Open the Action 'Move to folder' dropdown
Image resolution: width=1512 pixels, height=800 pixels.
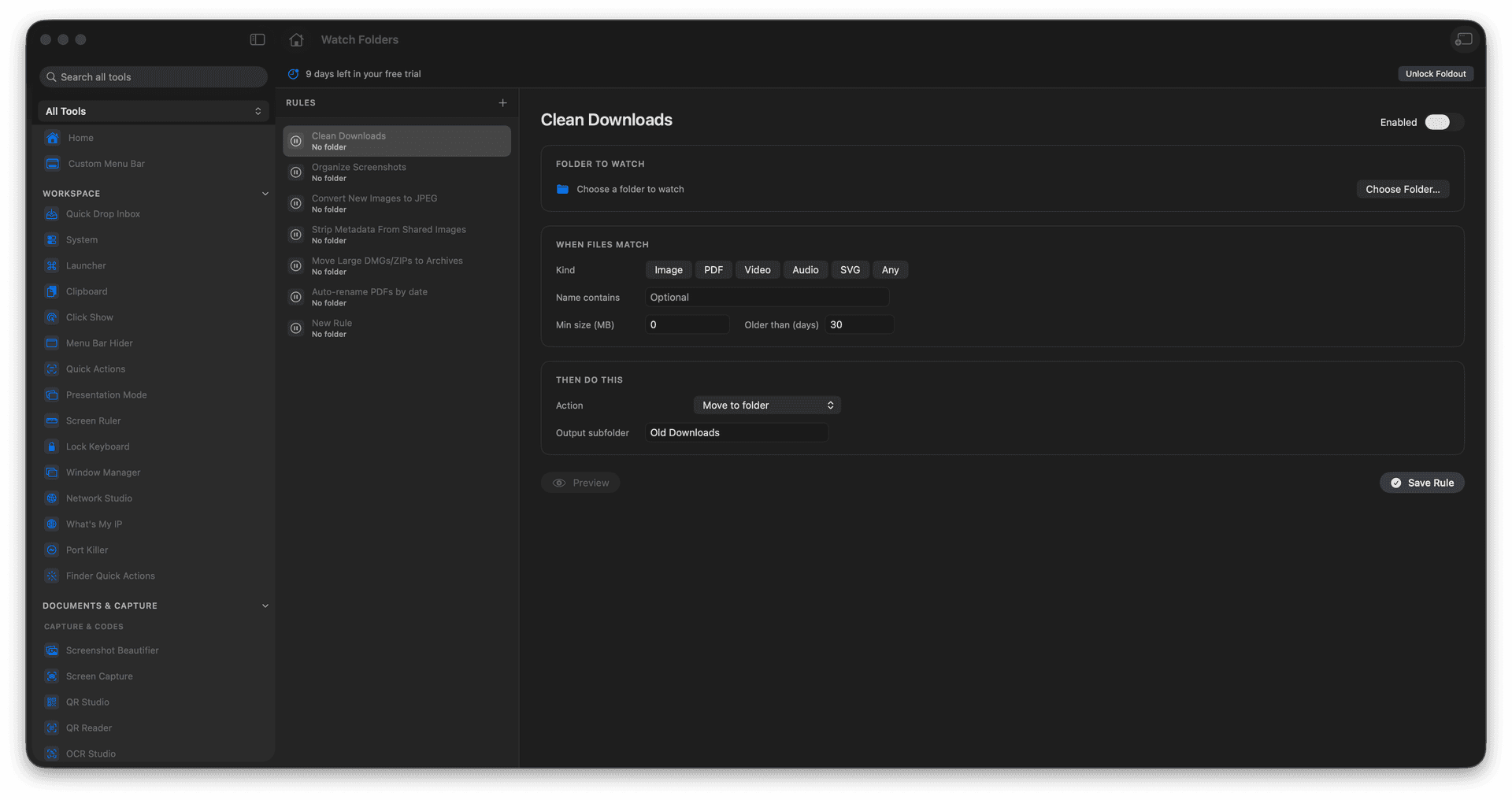(767, 406)
